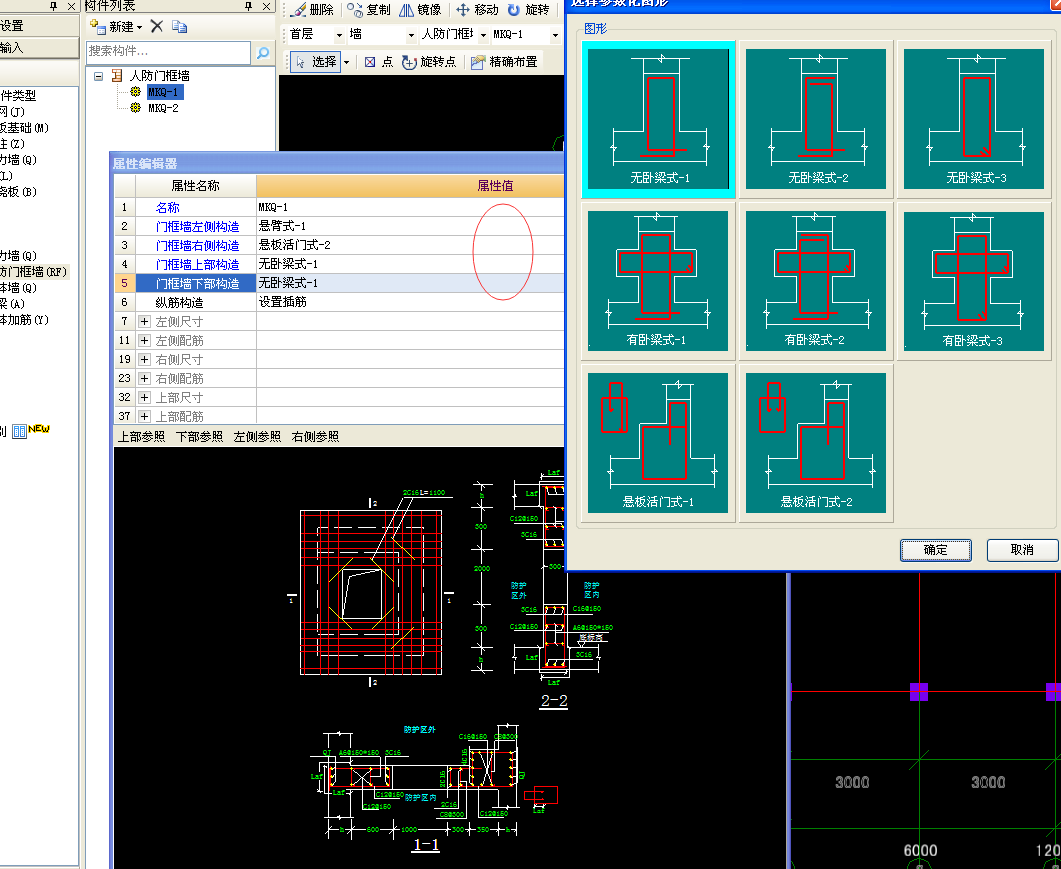Click the 纵筋构造 value 设置插筋
1061x869 pixels.
pyautogui.click(x=409, y=302)
